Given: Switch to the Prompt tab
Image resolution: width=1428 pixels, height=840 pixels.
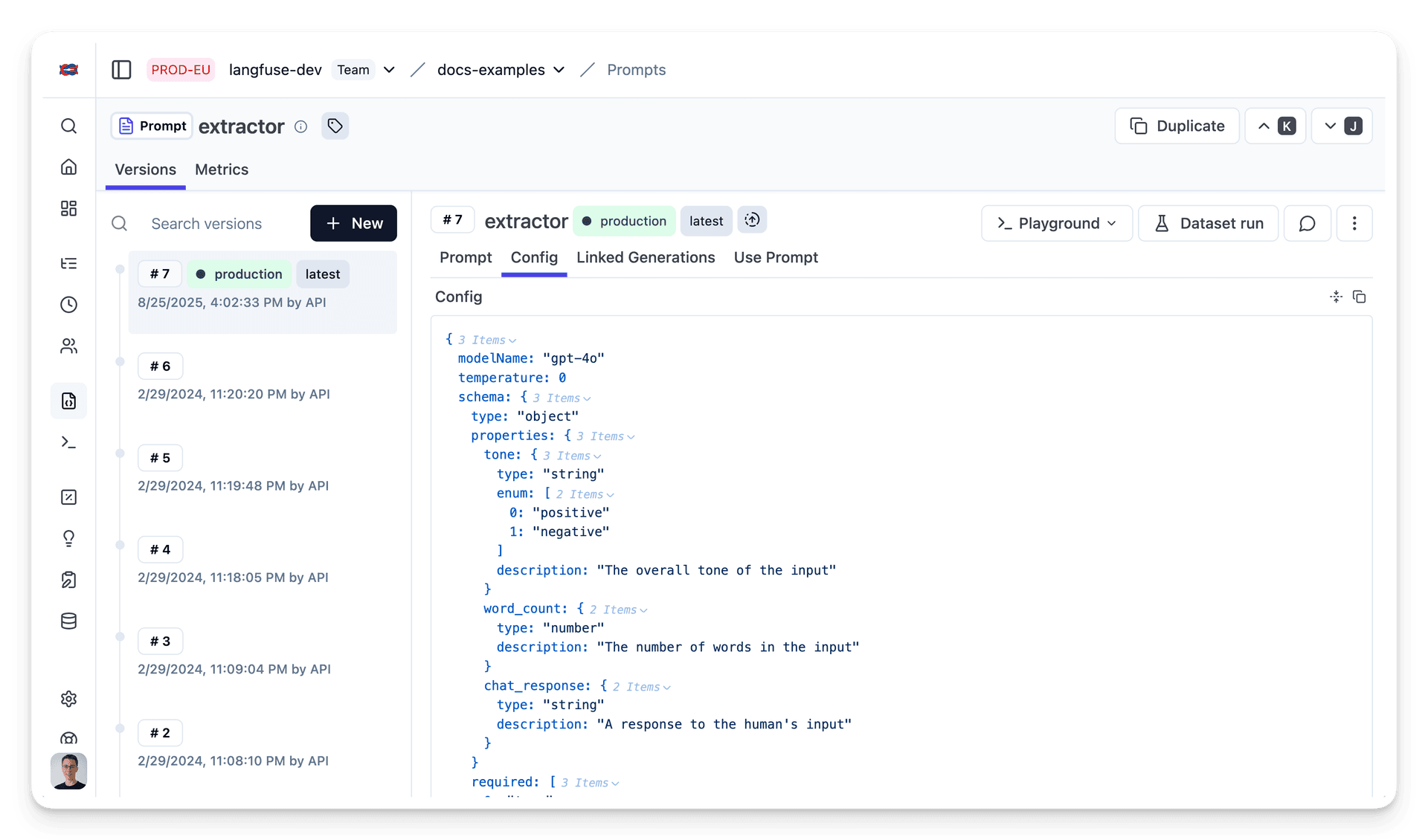Looking at the screenshot, I should 466,257.
